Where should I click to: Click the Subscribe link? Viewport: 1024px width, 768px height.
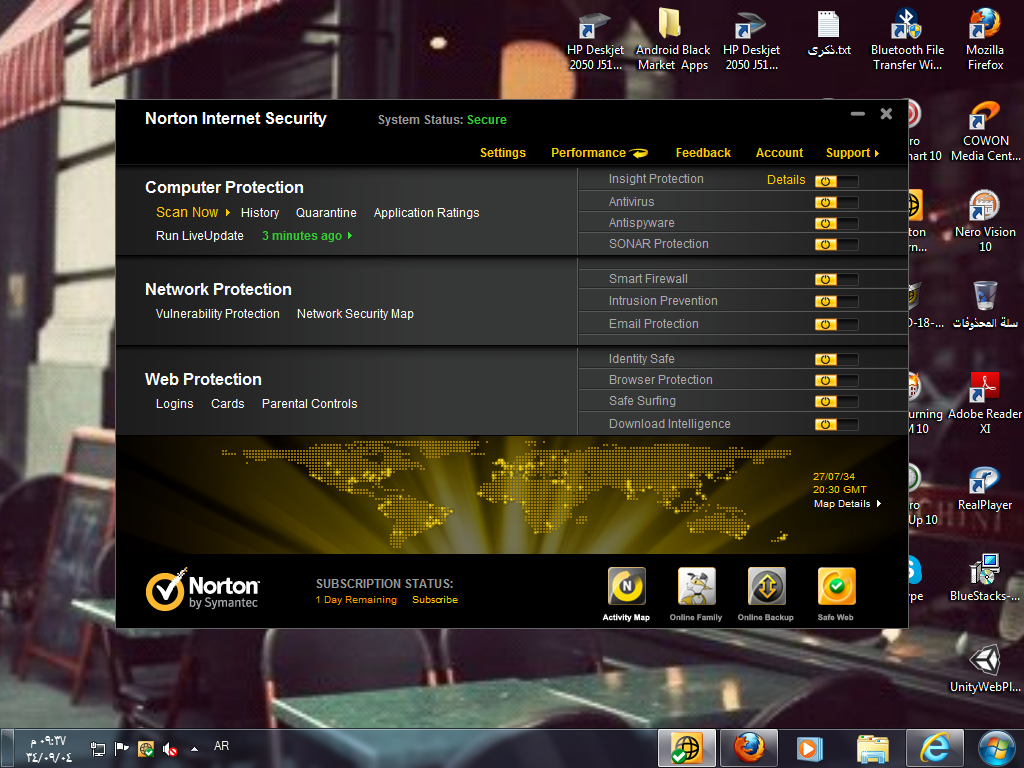(435, 600)
